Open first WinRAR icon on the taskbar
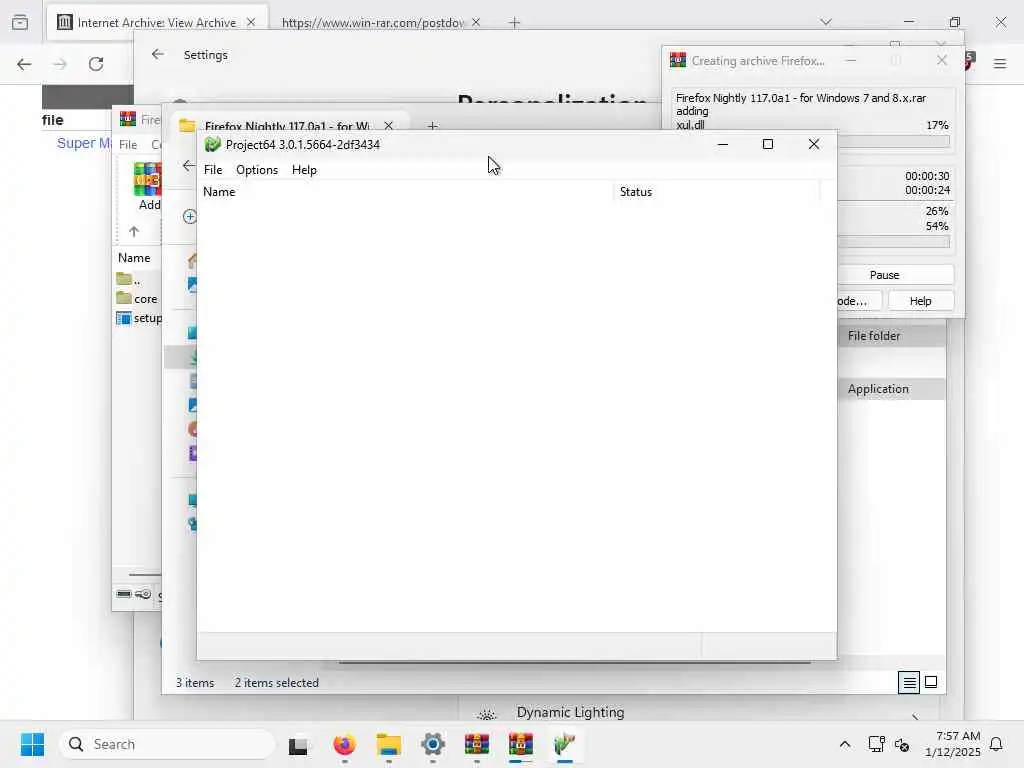Screen dimensions: 1024x768 (x=477, y=744)
